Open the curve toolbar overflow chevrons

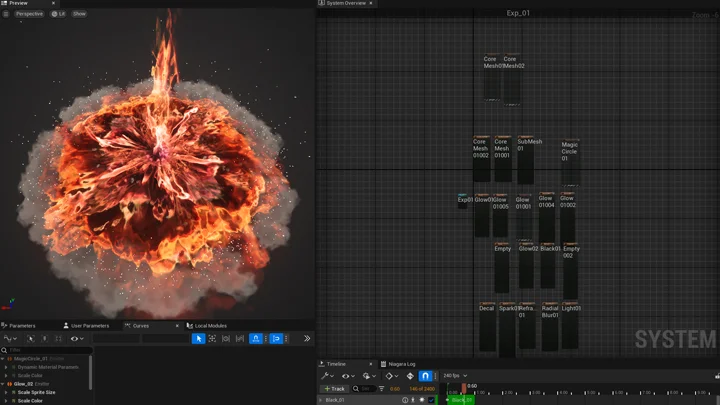point(307,338)
